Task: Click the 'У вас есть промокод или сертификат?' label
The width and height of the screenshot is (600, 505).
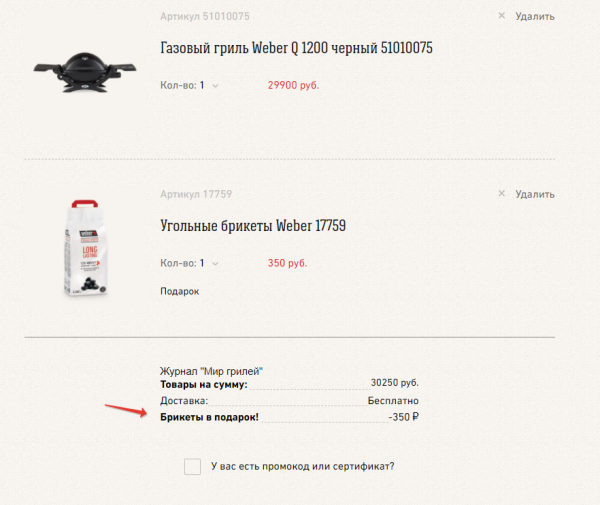Action: pos(301,466)
